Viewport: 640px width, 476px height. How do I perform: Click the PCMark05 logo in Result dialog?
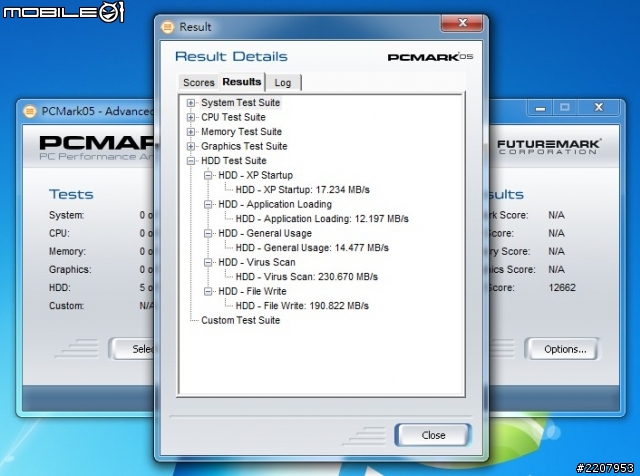click(x=430, y=57)
